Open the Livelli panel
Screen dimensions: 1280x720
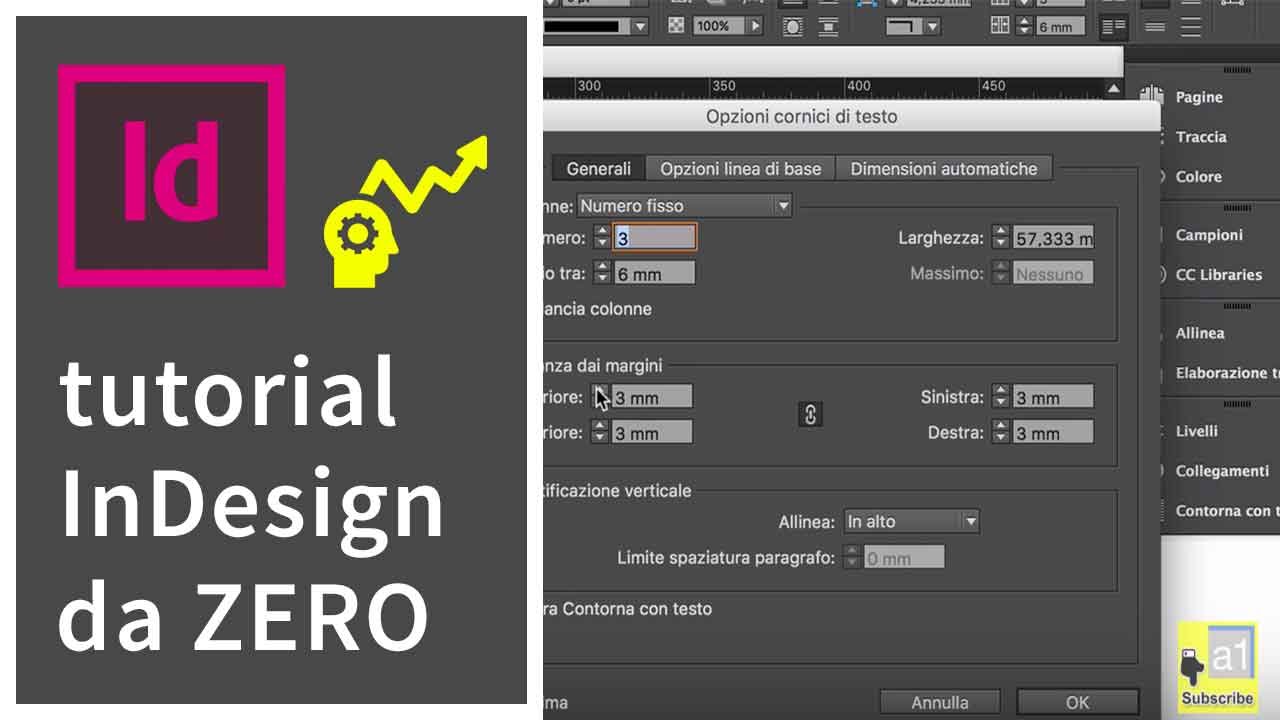pyautogui.click(x=1196, y=431)
